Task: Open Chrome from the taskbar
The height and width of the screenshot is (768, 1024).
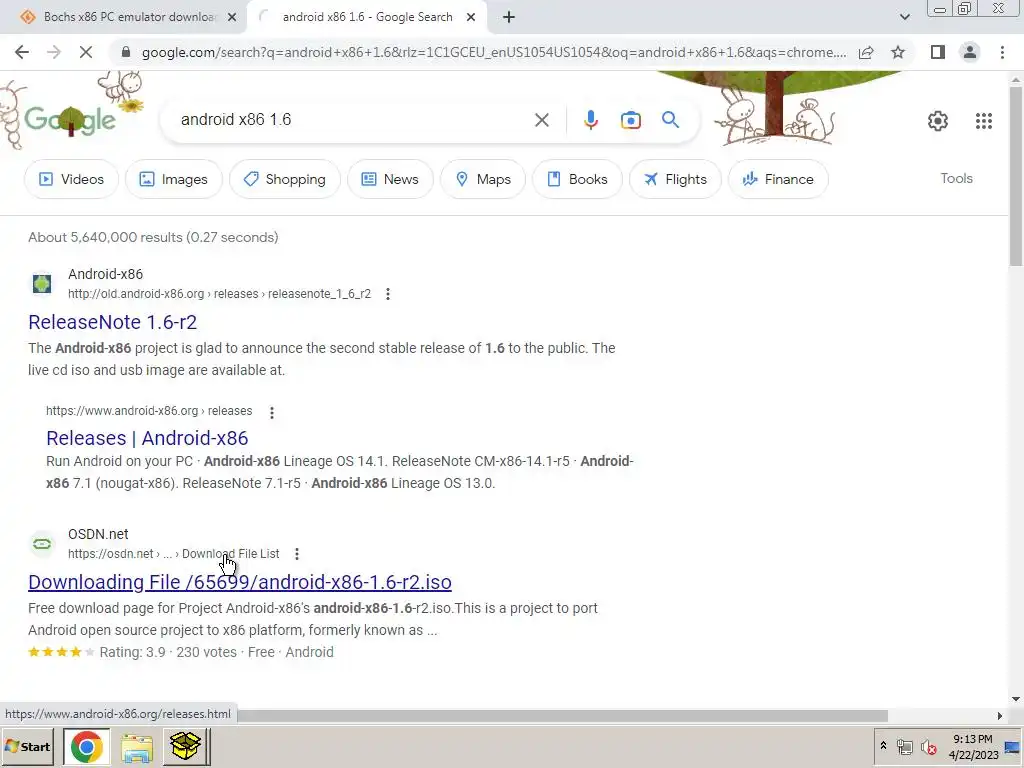Action: tap(86, 746)
